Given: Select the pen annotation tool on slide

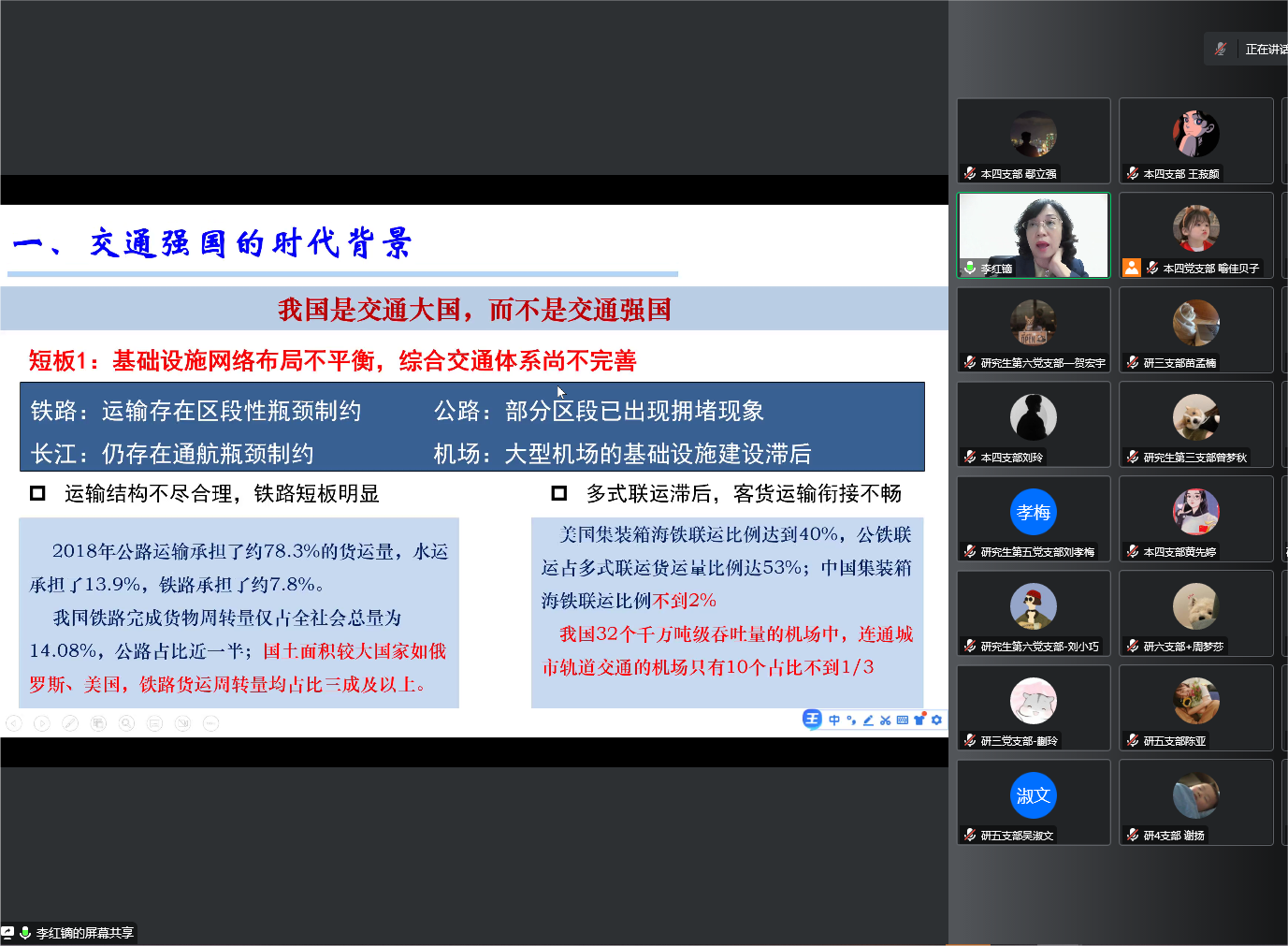Looking at the screenshot, I should (x=70, y=723).
